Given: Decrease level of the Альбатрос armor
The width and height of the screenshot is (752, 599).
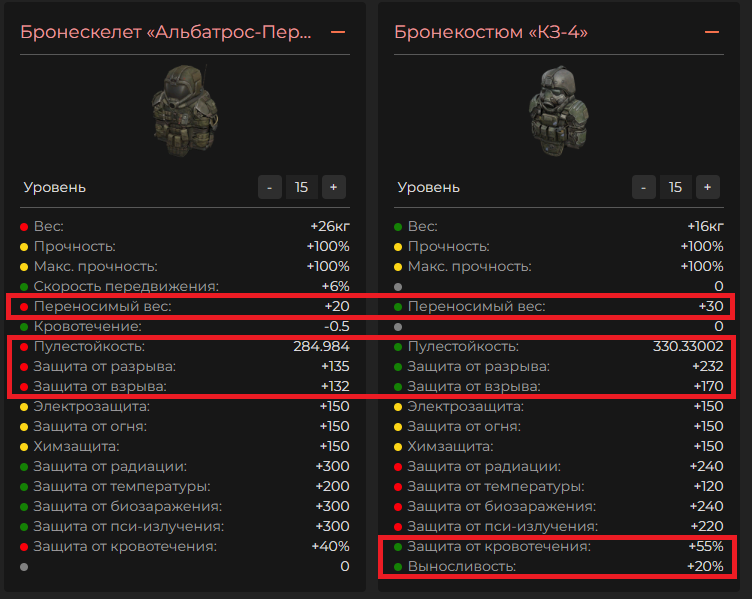Looking at the screenshot, I should [270, 187].
